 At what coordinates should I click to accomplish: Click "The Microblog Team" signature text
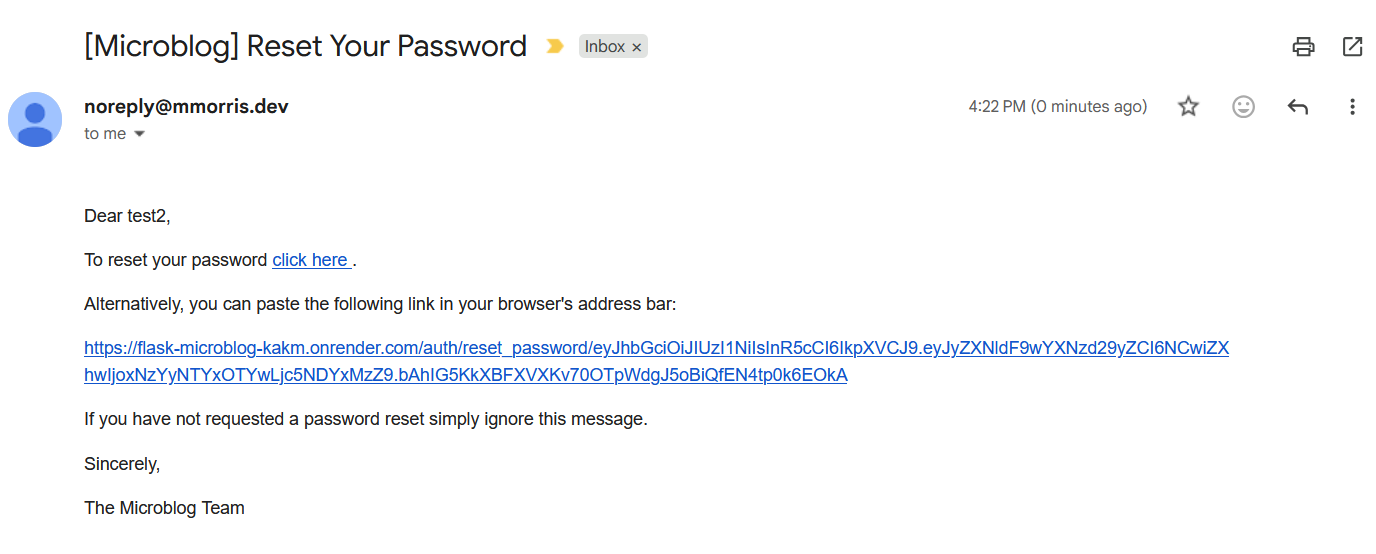pyautogui.click(x=164, y=508)
